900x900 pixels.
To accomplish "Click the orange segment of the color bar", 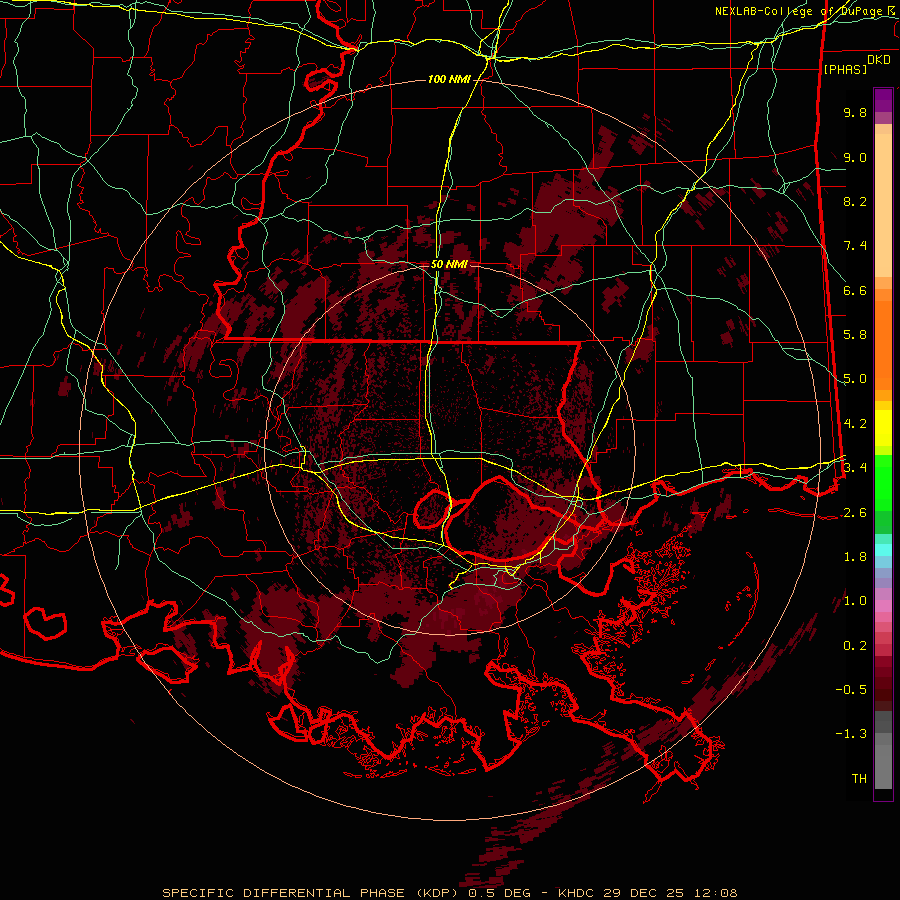I will (883, 344).
